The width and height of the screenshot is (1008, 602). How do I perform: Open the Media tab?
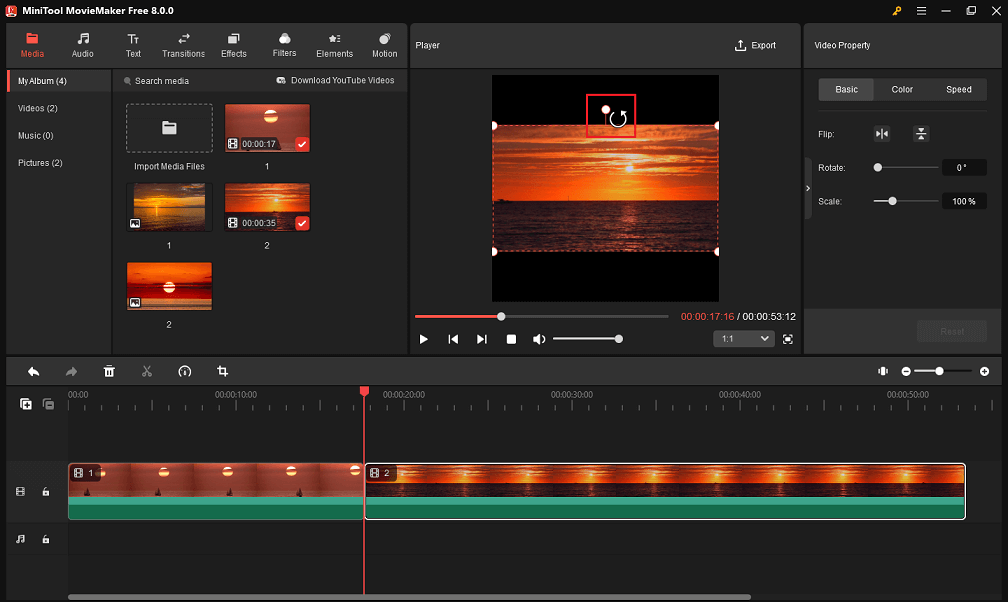point(32,45)
